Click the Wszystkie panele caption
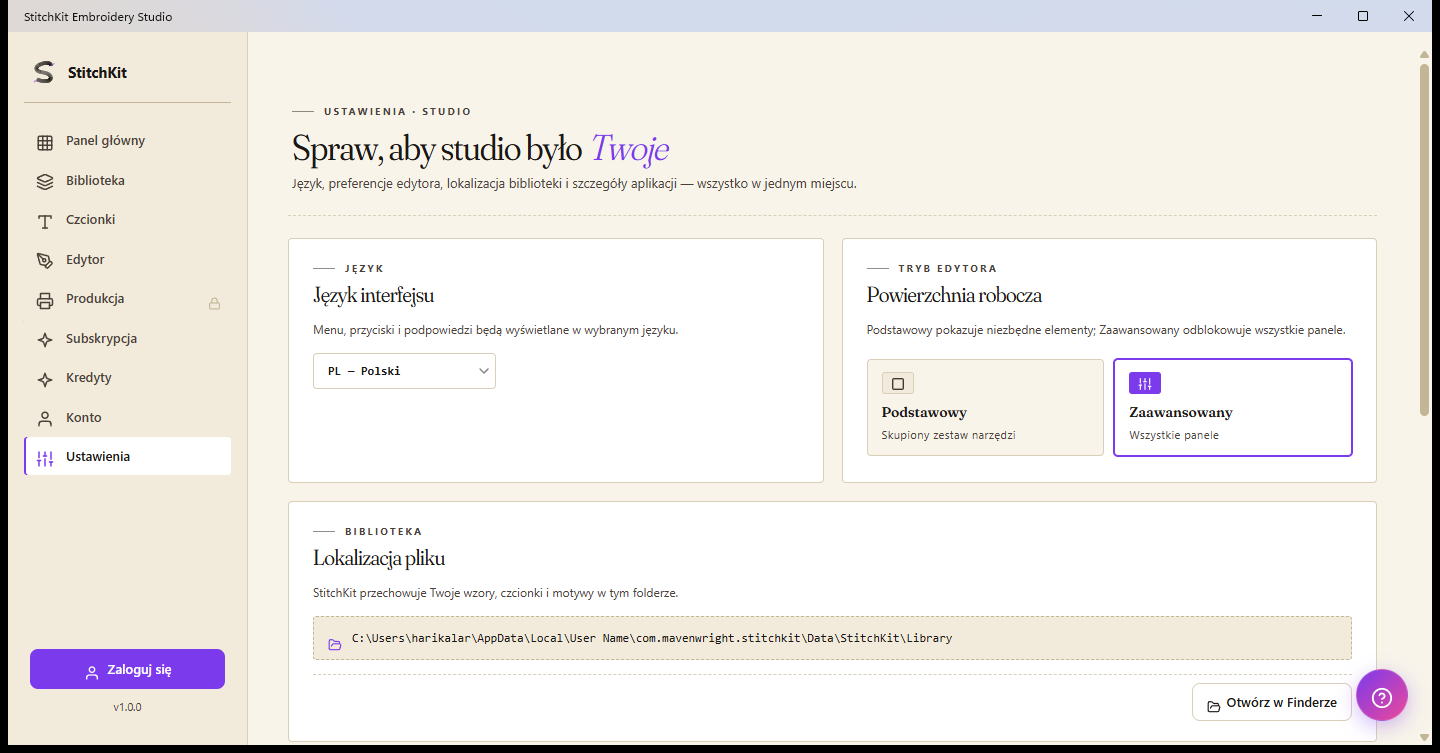 click(1174, 436)
